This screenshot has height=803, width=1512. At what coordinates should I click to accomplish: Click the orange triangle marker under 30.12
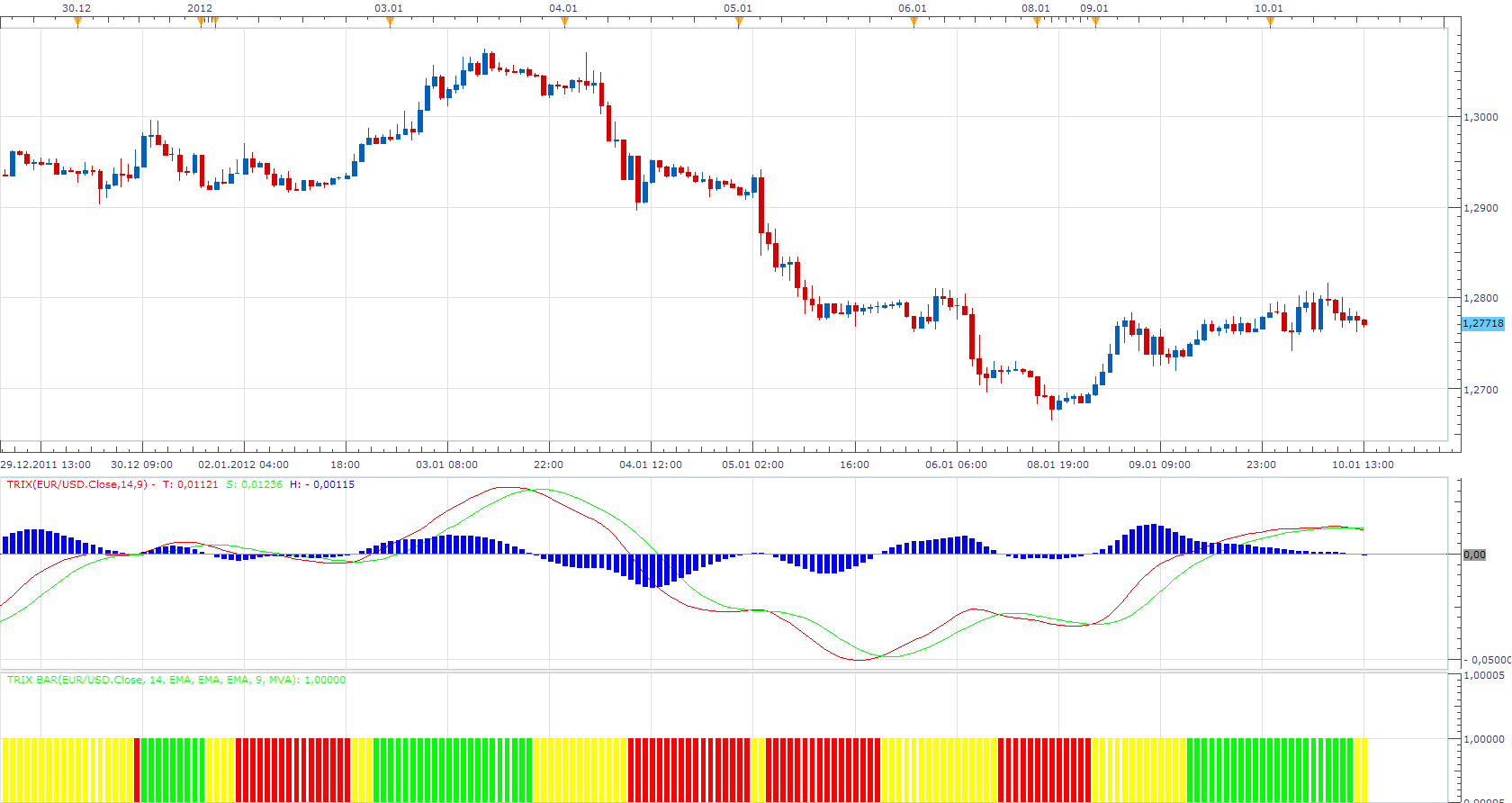(77, 23)
